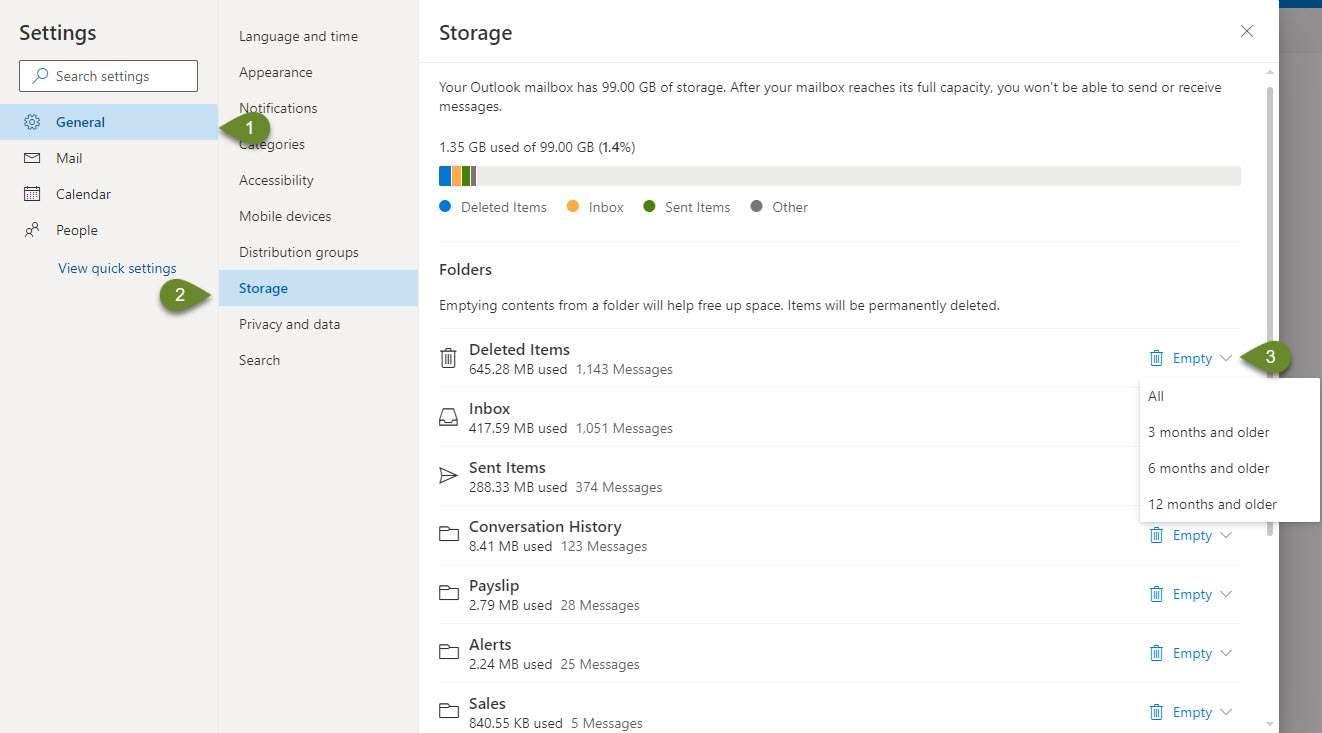
Task: Click the Conversation History folder icon
Action: (447, 534)
